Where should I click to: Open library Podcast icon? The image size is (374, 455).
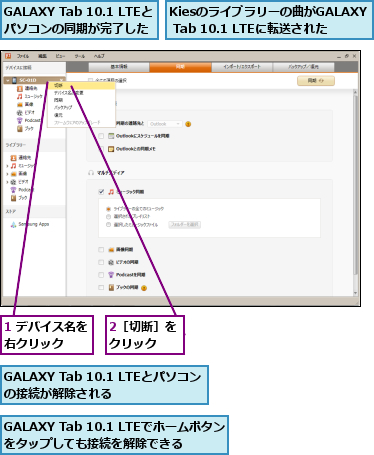tap(13, 190)
